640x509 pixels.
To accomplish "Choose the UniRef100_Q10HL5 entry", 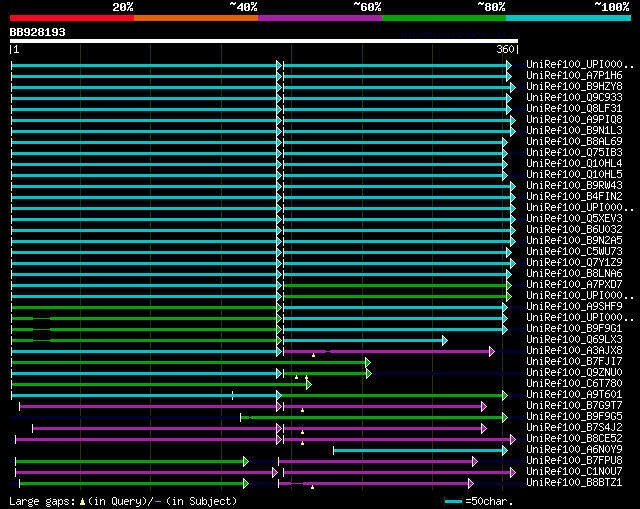I will pyautogui.click(x=574, y=175).
